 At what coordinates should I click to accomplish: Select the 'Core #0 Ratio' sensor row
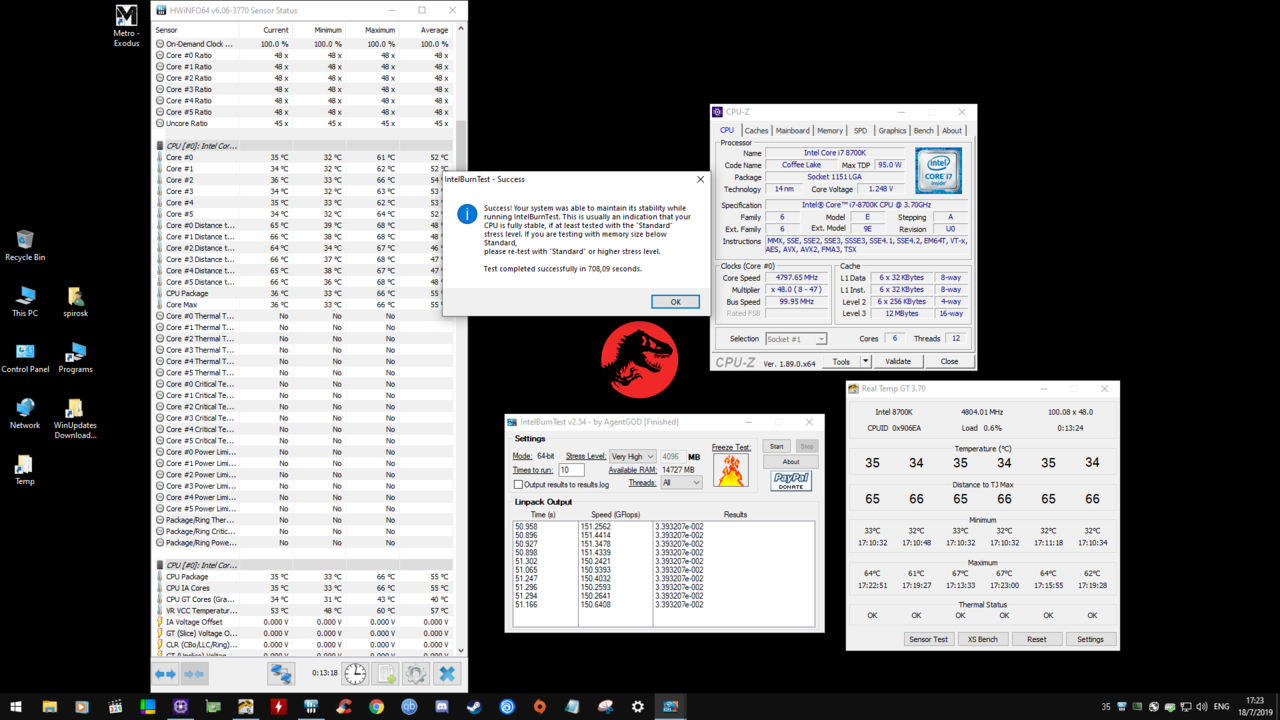(x=303, y=55)
